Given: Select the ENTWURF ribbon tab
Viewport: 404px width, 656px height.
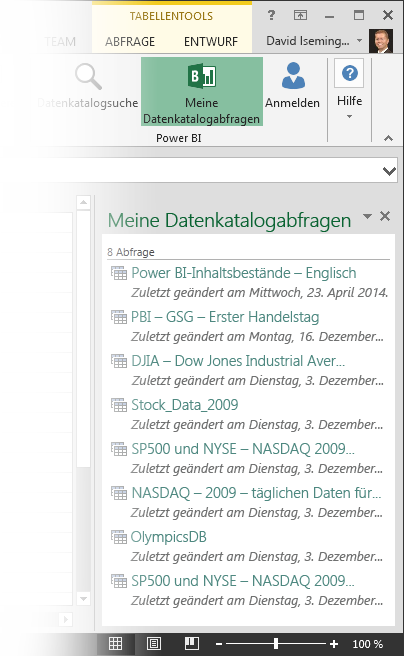Looking at the screenshot, I should pos(211,41).
